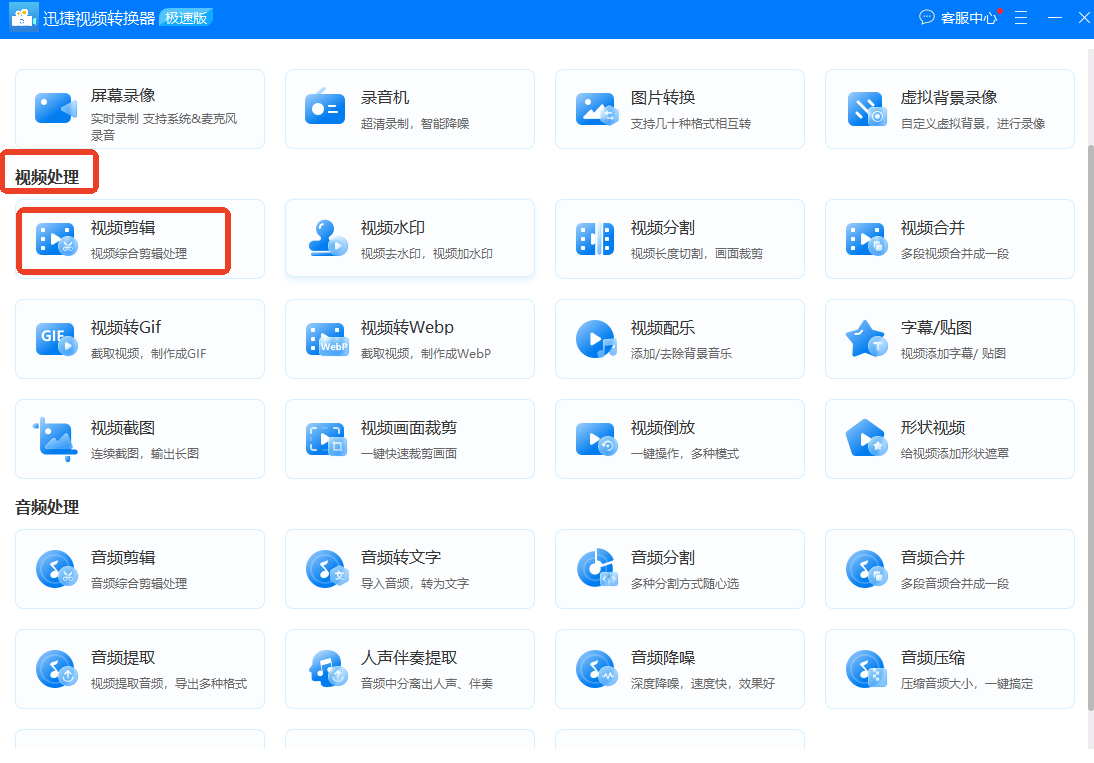Click the 视频截图 title

(x=123, y=428)
